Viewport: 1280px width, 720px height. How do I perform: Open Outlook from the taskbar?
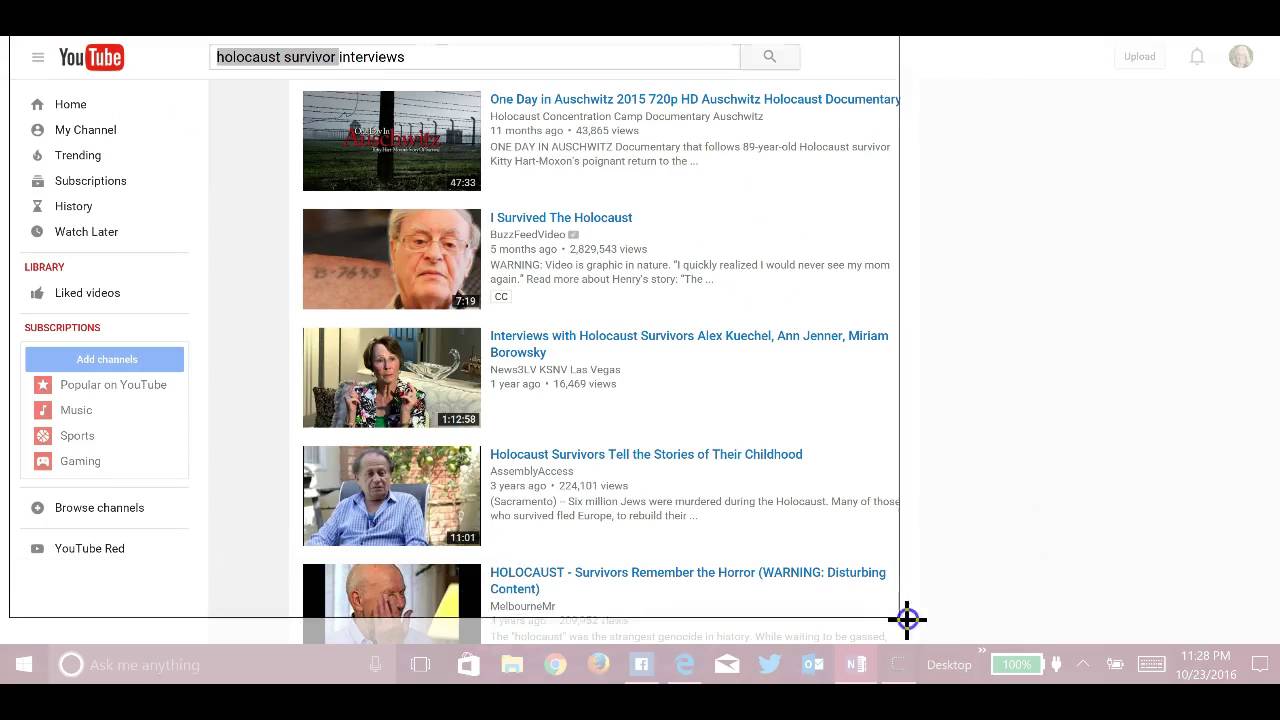[x=813, y=664]
